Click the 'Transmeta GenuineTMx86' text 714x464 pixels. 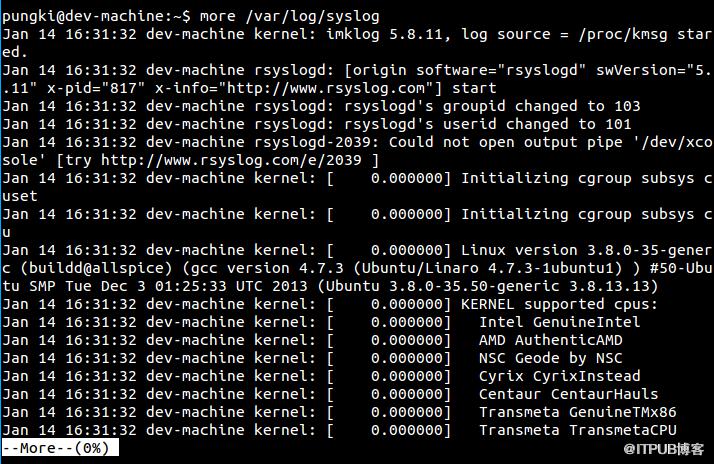(577, 412)
